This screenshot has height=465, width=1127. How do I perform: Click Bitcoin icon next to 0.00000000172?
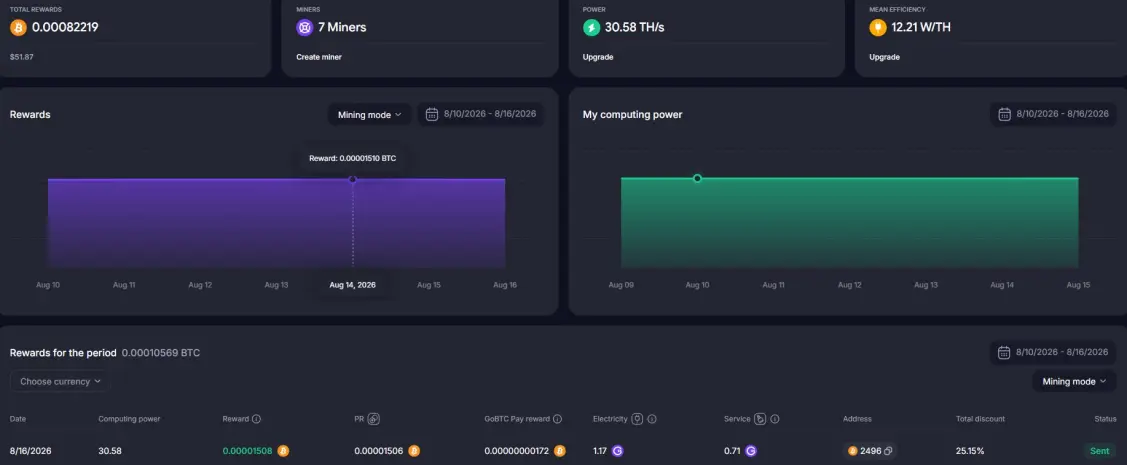coord(560,451)
